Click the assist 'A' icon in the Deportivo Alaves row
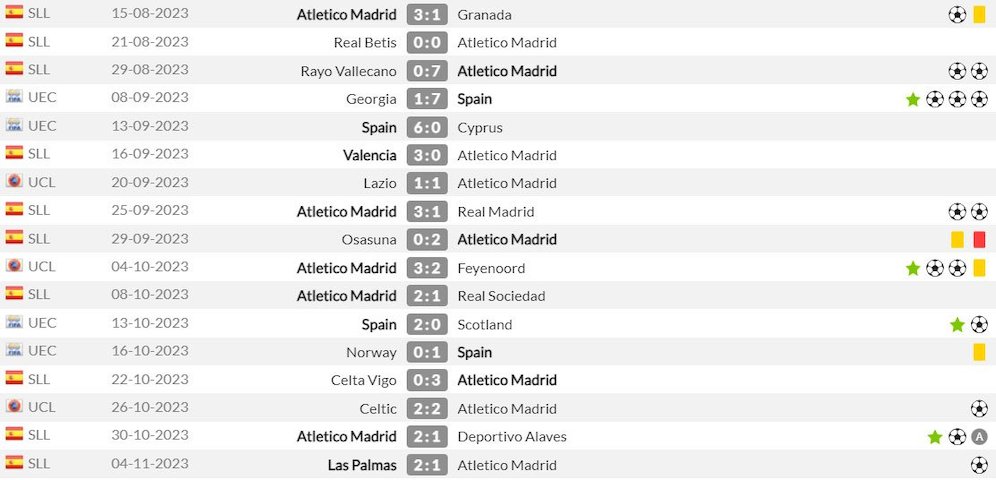 coord(979,437)
